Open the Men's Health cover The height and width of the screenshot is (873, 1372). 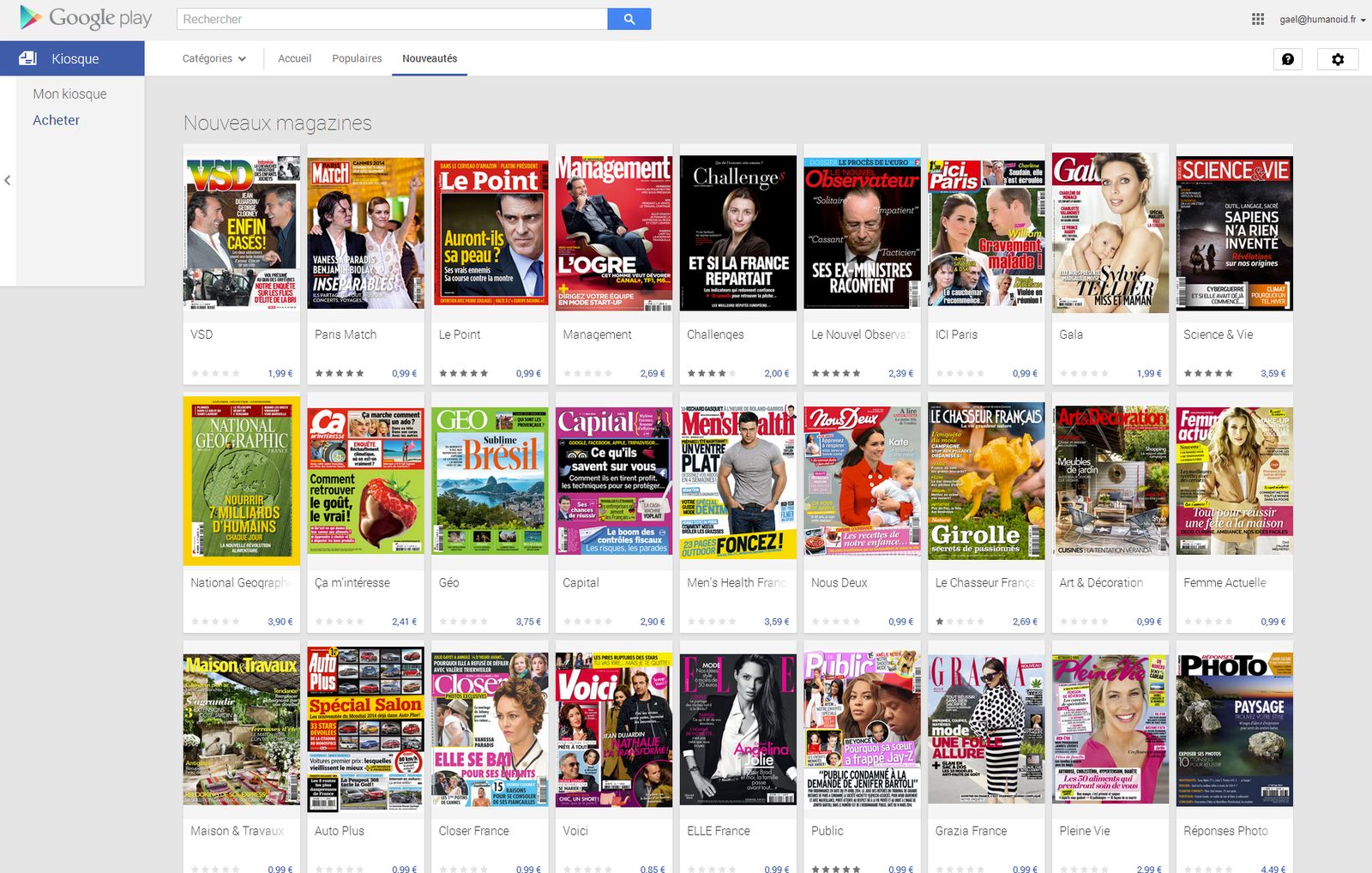click(x=738, y=480)
